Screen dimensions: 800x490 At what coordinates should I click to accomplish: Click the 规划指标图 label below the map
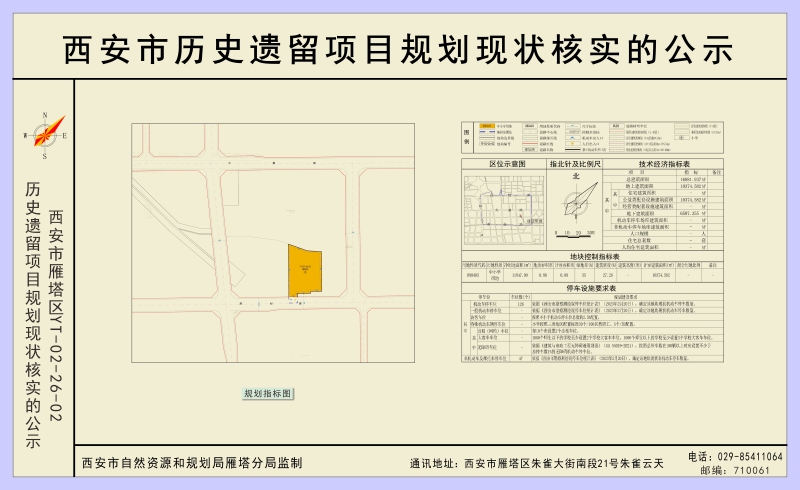pyautogui.click(x=268, y=394)
